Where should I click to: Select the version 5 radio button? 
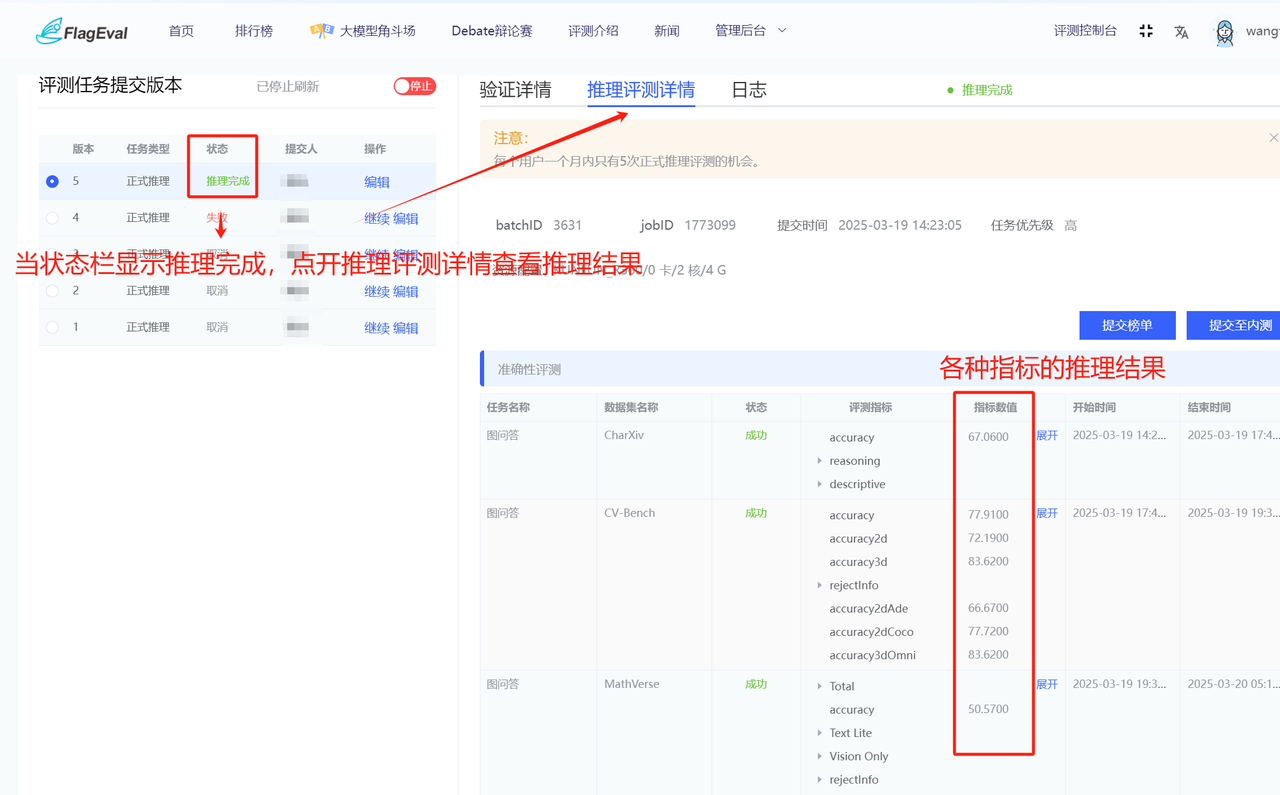point(52,182)
